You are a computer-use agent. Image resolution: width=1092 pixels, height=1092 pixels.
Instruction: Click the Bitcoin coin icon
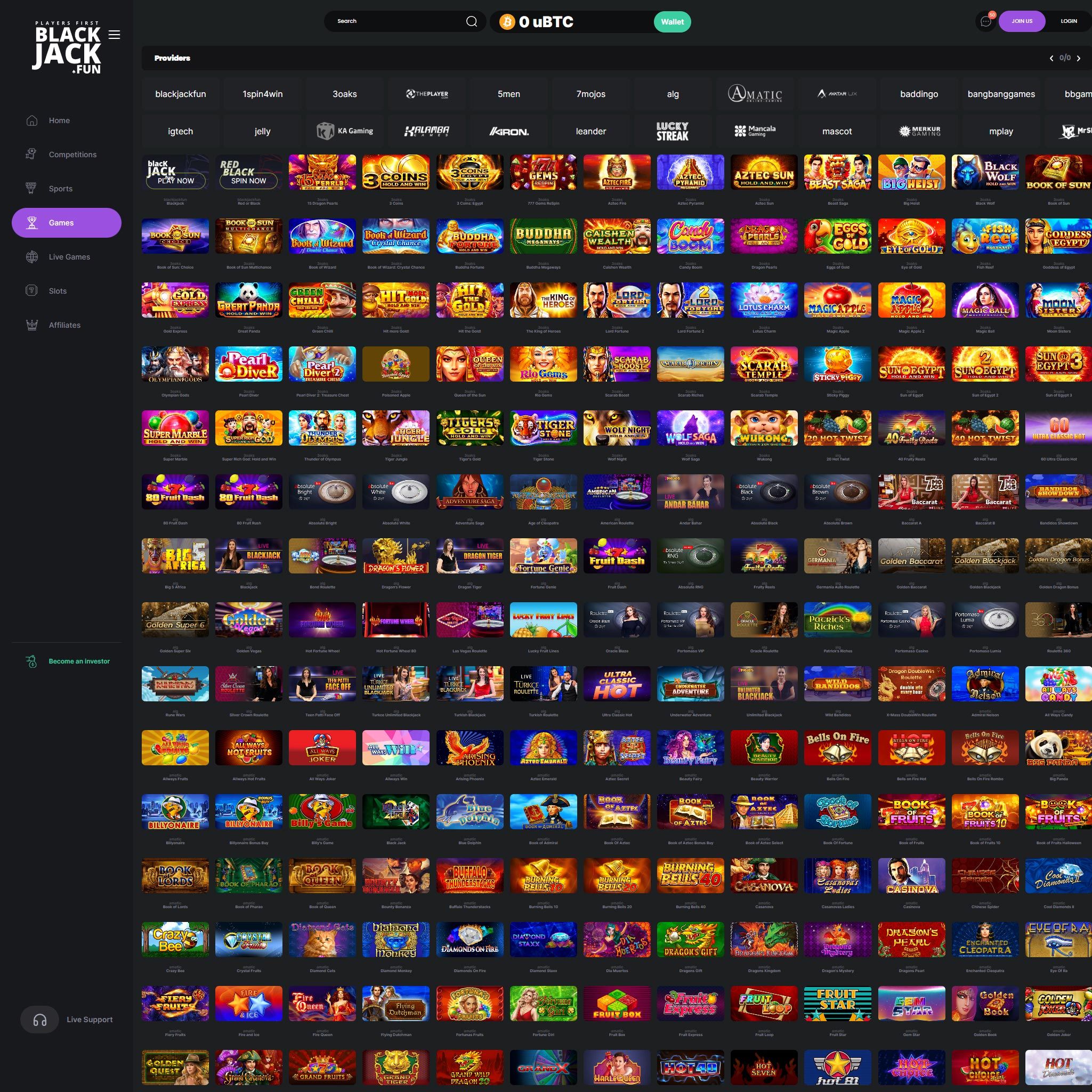coord(507,22)
